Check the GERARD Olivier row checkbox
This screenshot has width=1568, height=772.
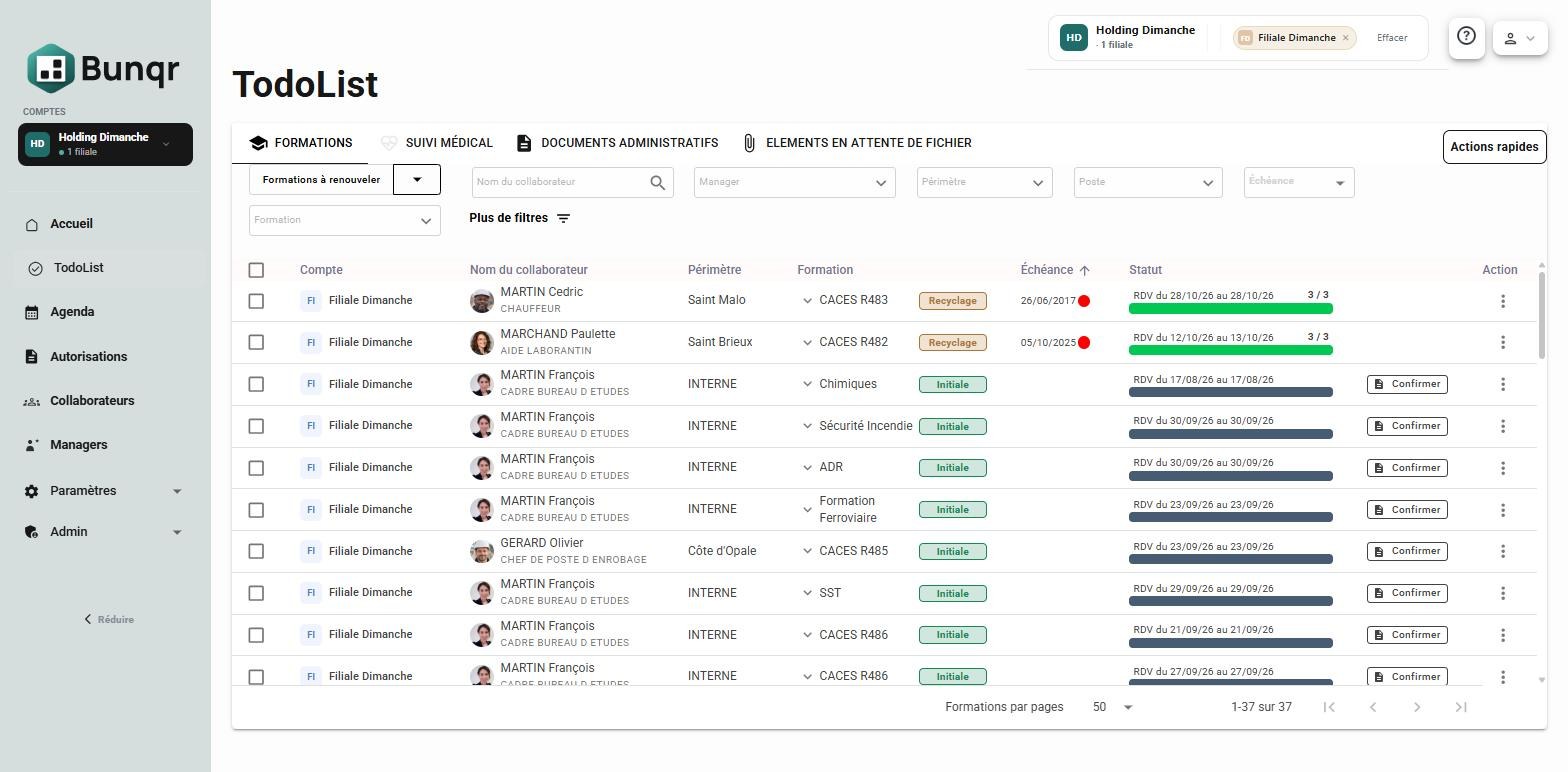pos(256,551)
